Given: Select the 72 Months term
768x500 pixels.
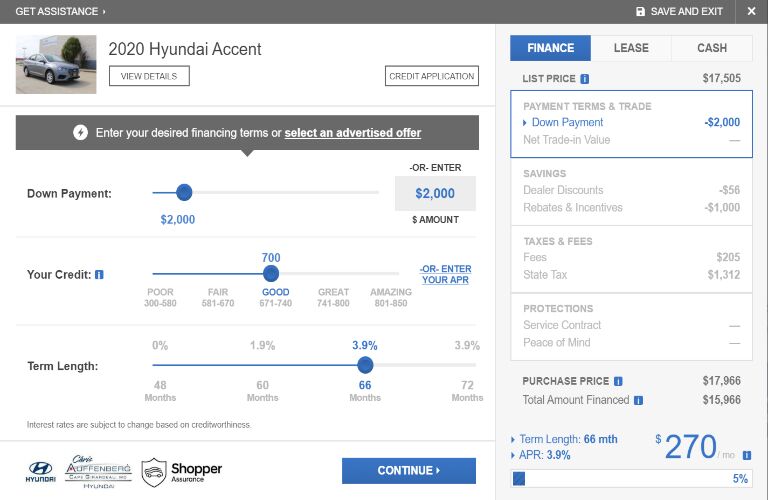Looking at the screenshot, I should click(x=467, y=391).
